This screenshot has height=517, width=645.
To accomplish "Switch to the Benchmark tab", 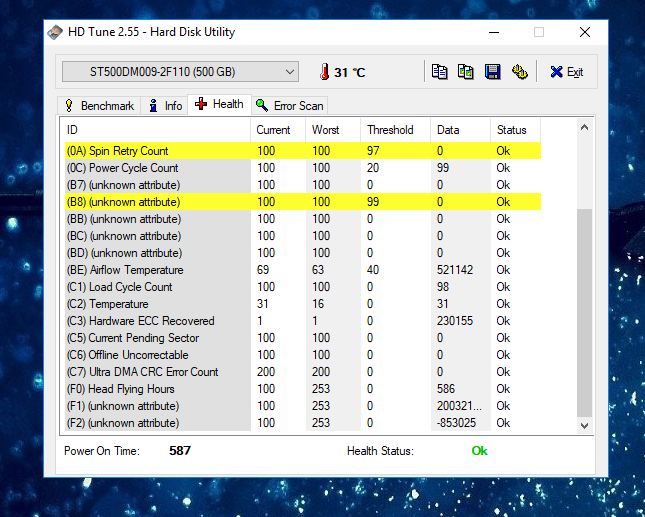I will point(99,106).
